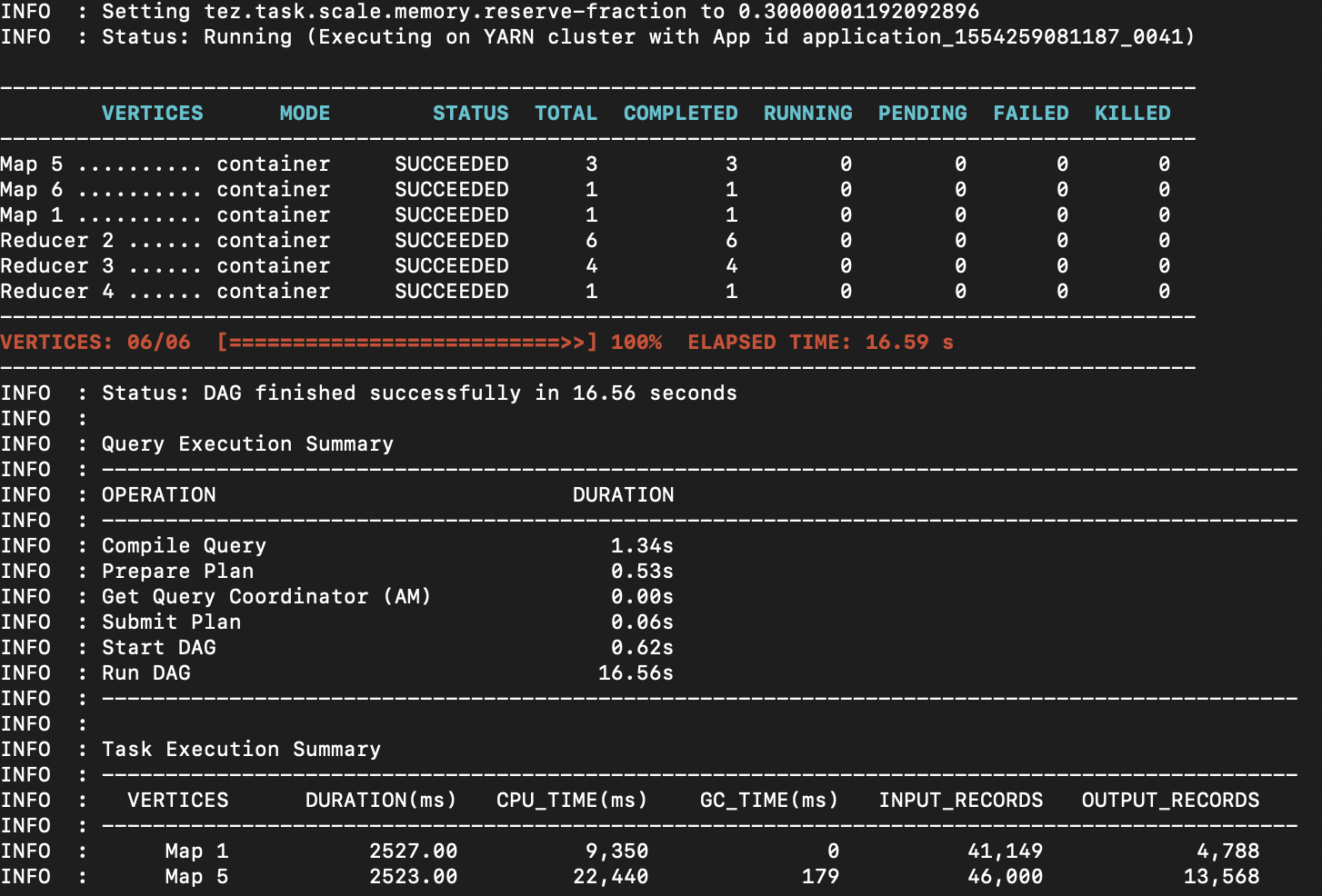Screen dimensions: 1322x896
Task: Select the CPU_TIME(ms) column header
Action: [x=570, y=800]
